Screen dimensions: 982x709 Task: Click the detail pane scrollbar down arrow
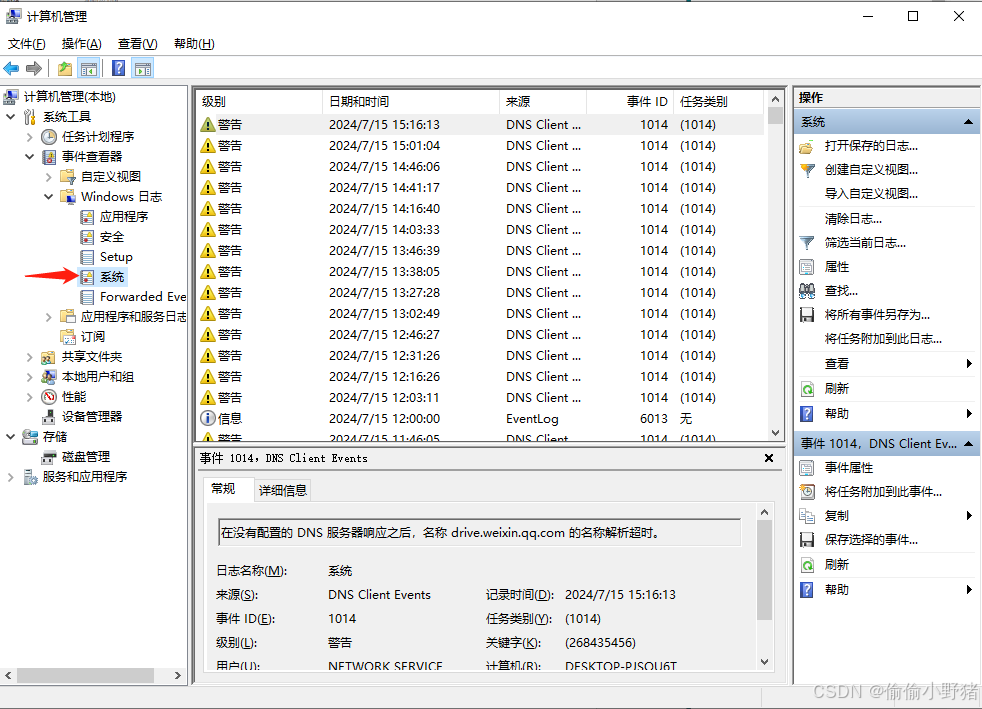[x=764, y=662]
